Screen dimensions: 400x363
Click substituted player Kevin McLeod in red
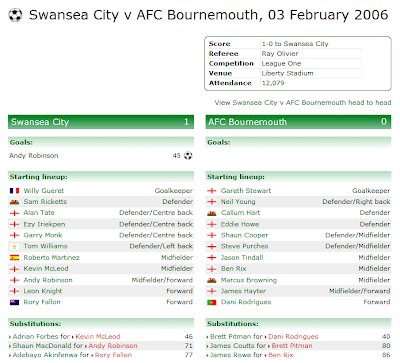click(98, 337)
